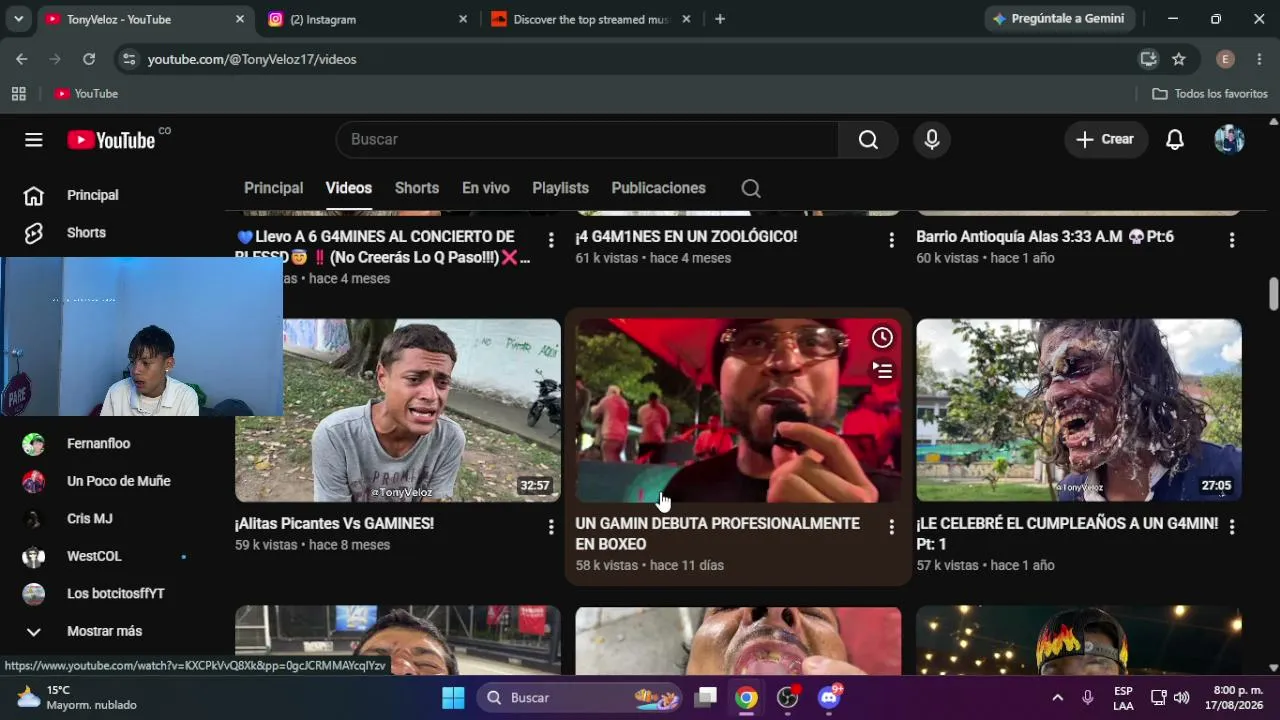Open a new browser tab
Screen dimensions: 1280x720
pyautogui.click(x=720, y=19)
